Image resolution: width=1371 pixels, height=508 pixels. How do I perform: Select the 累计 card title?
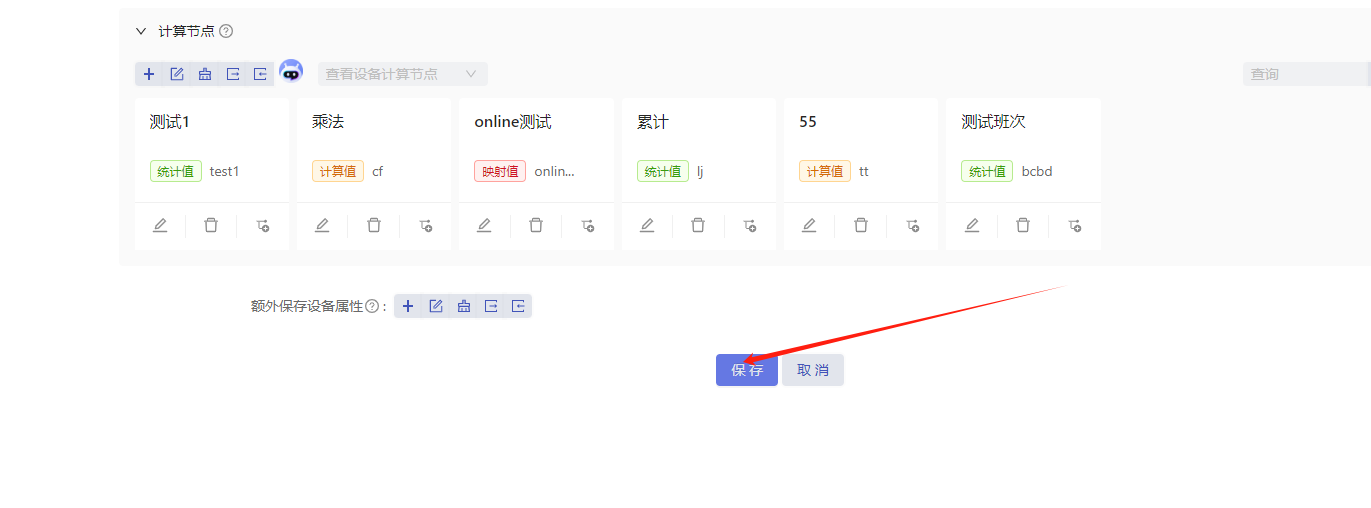point(653,122)
